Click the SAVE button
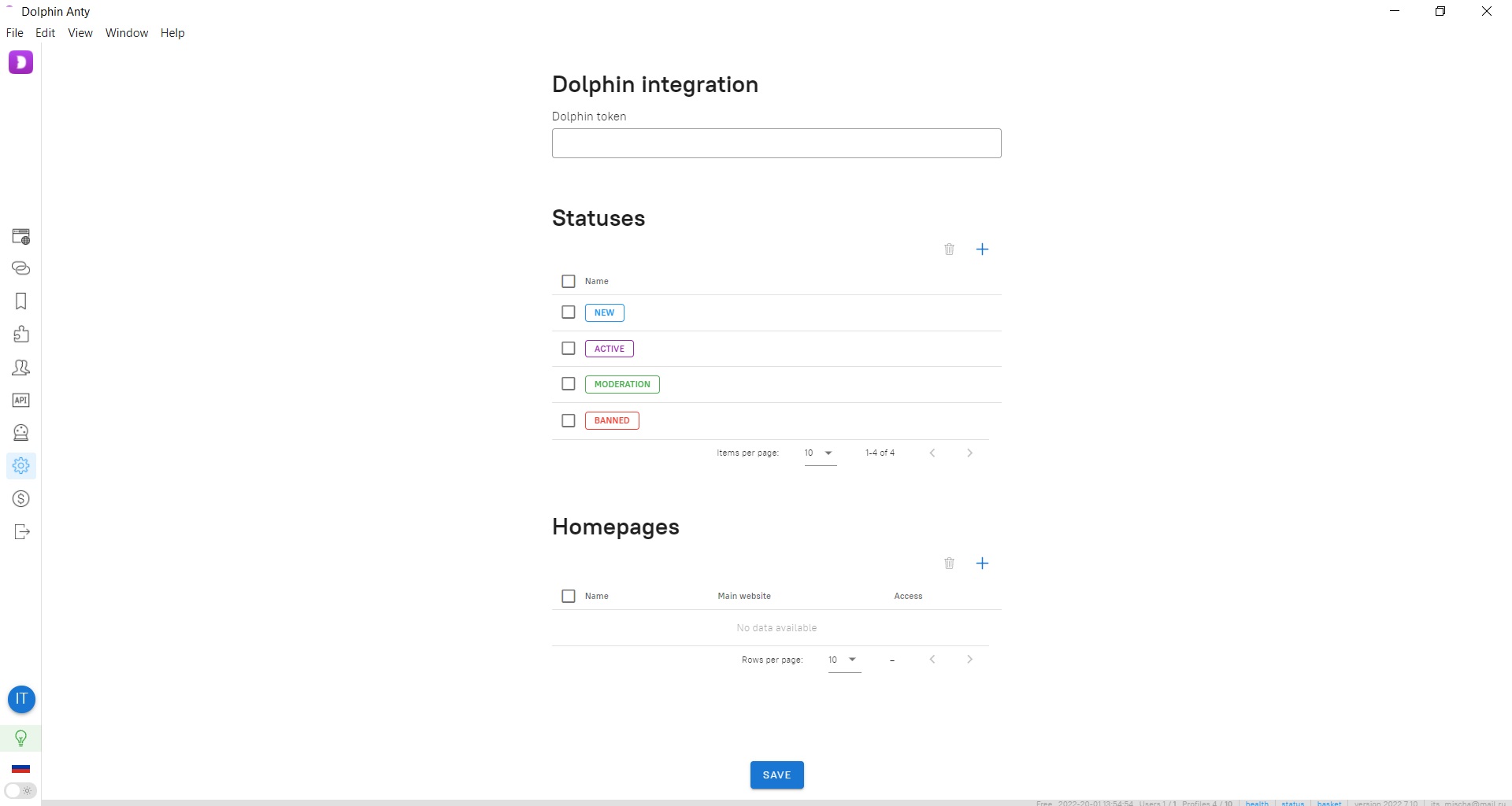 tap(776, 775)
